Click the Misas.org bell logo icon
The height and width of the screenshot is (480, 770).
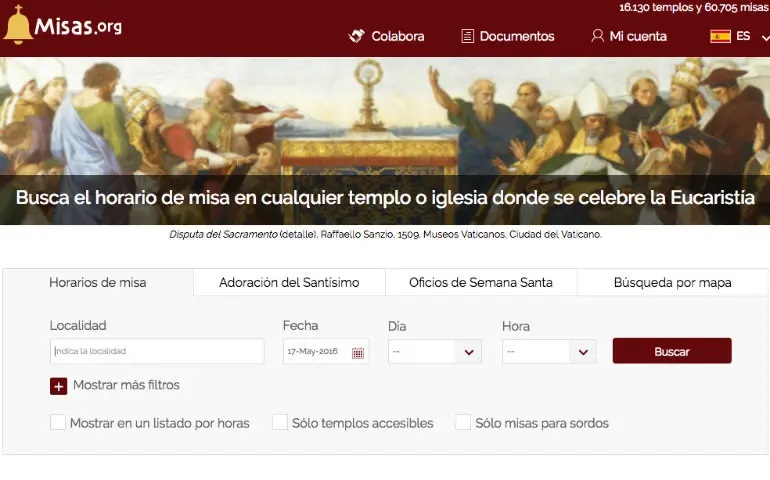pyautogui.click(x=18, y=27)
